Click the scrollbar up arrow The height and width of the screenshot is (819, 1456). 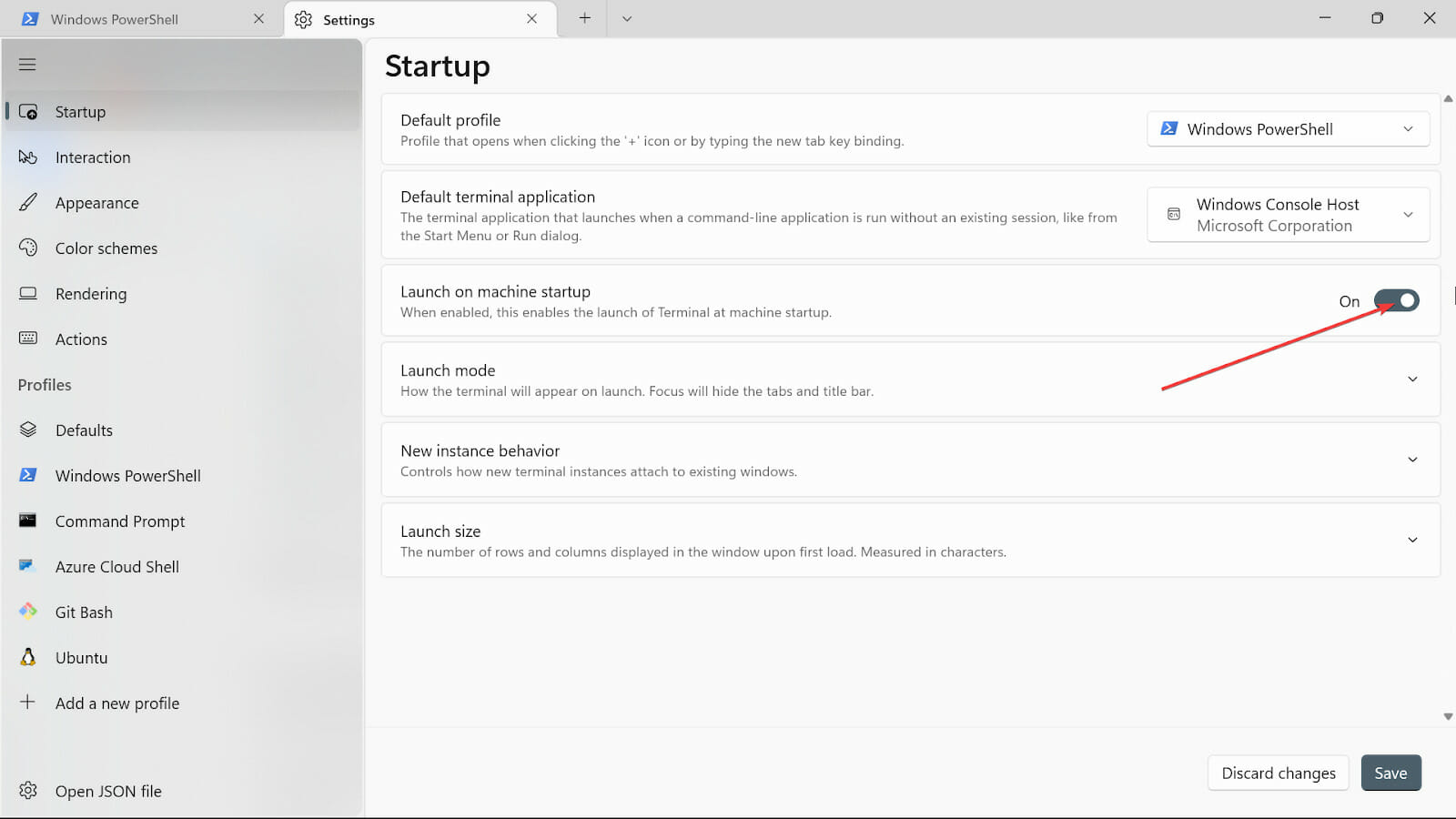(x=1448, y=98)
